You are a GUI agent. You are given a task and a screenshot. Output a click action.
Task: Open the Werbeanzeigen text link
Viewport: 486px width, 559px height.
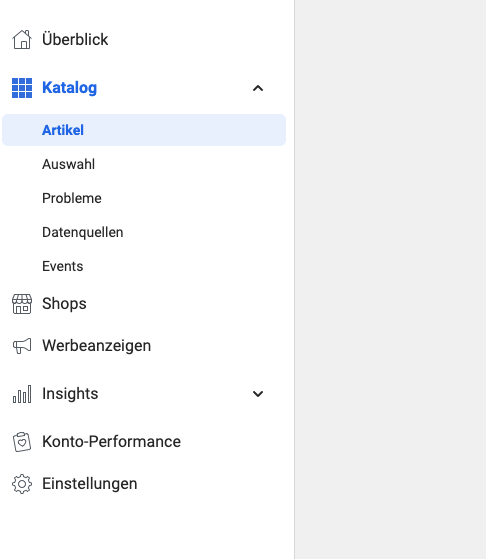tap(97, 346)
